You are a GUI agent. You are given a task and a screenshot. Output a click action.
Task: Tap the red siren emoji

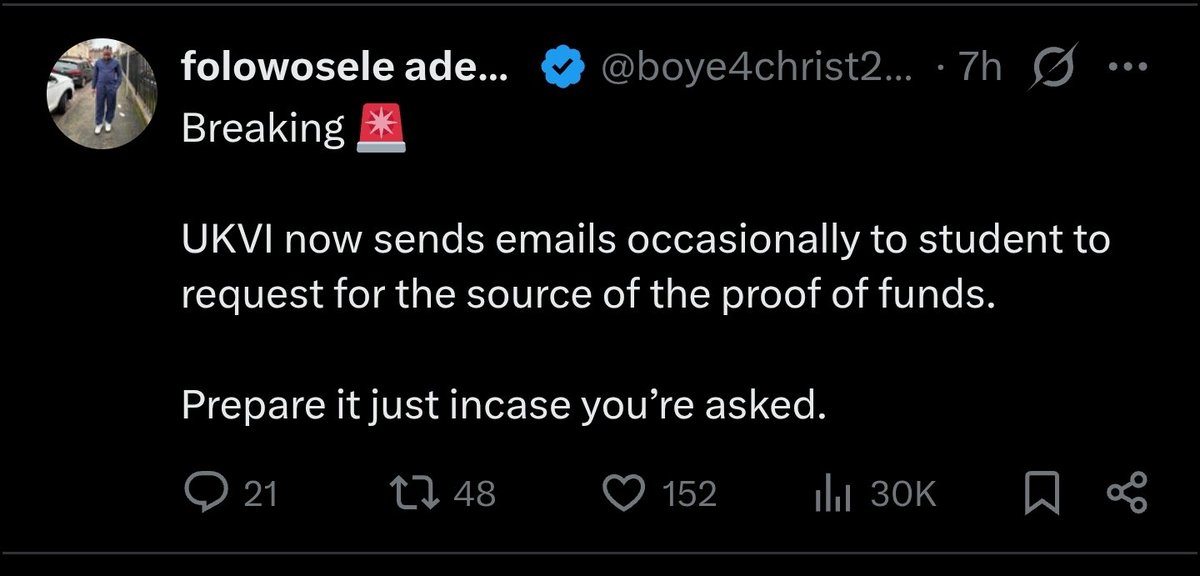tap(382, 130)
